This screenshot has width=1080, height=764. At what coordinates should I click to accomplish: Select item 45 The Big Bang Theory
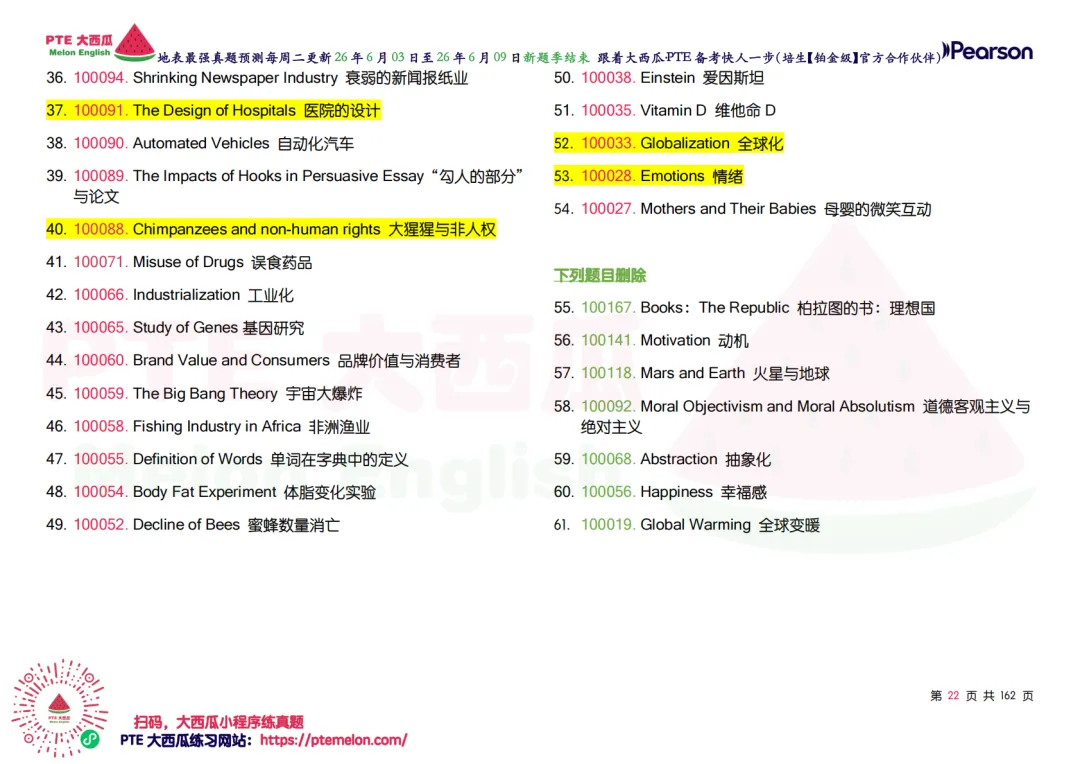coord(204,393)
